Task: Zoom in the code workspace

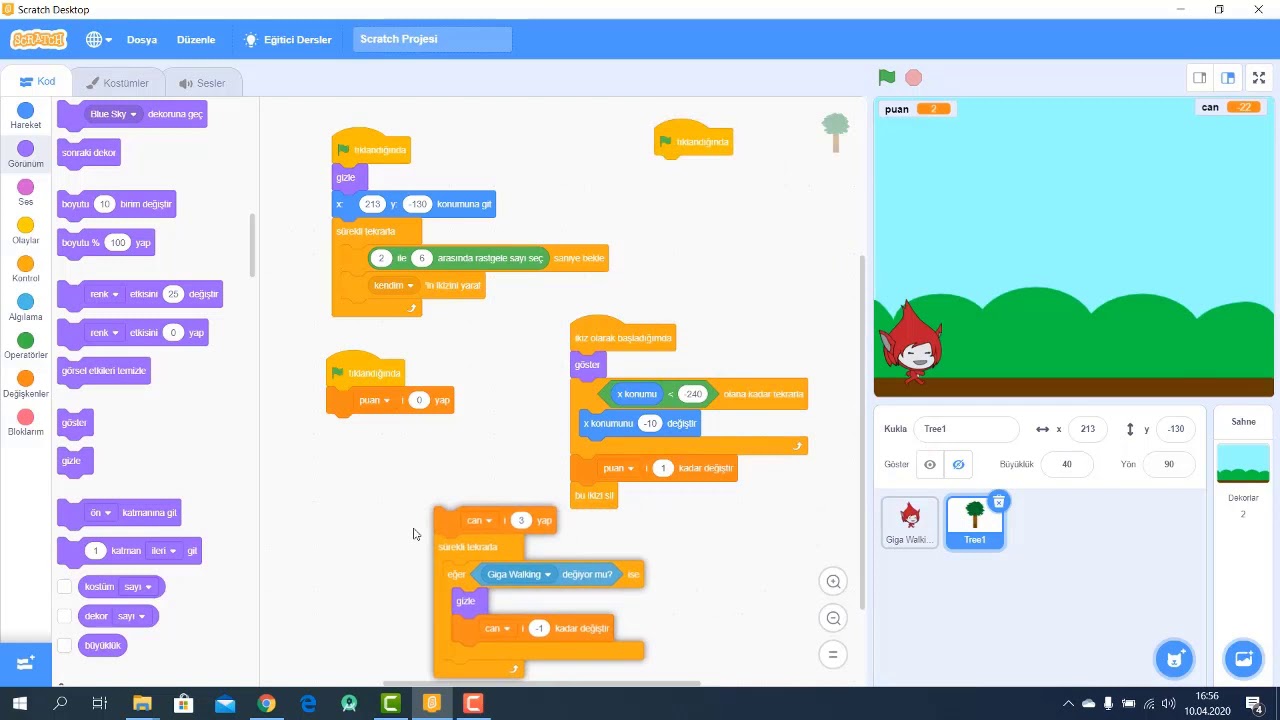Action: pos(832,581)
